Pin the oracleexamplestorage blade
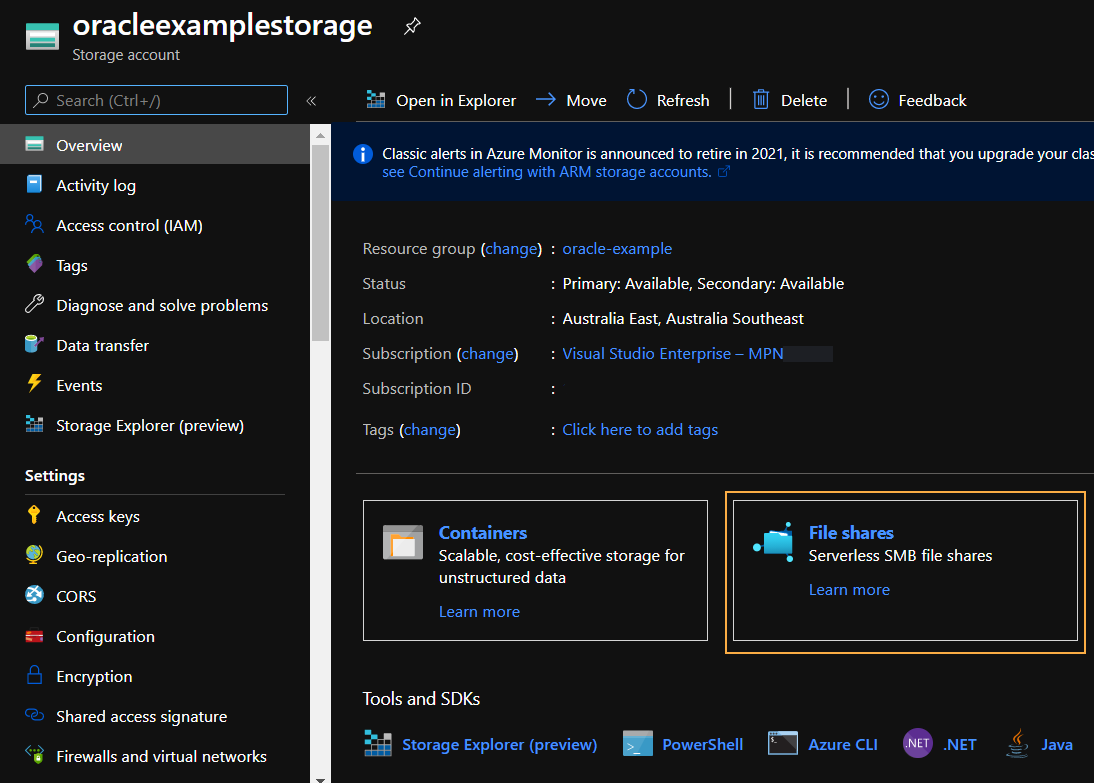 pyautogui.click(x=412, y=27)
